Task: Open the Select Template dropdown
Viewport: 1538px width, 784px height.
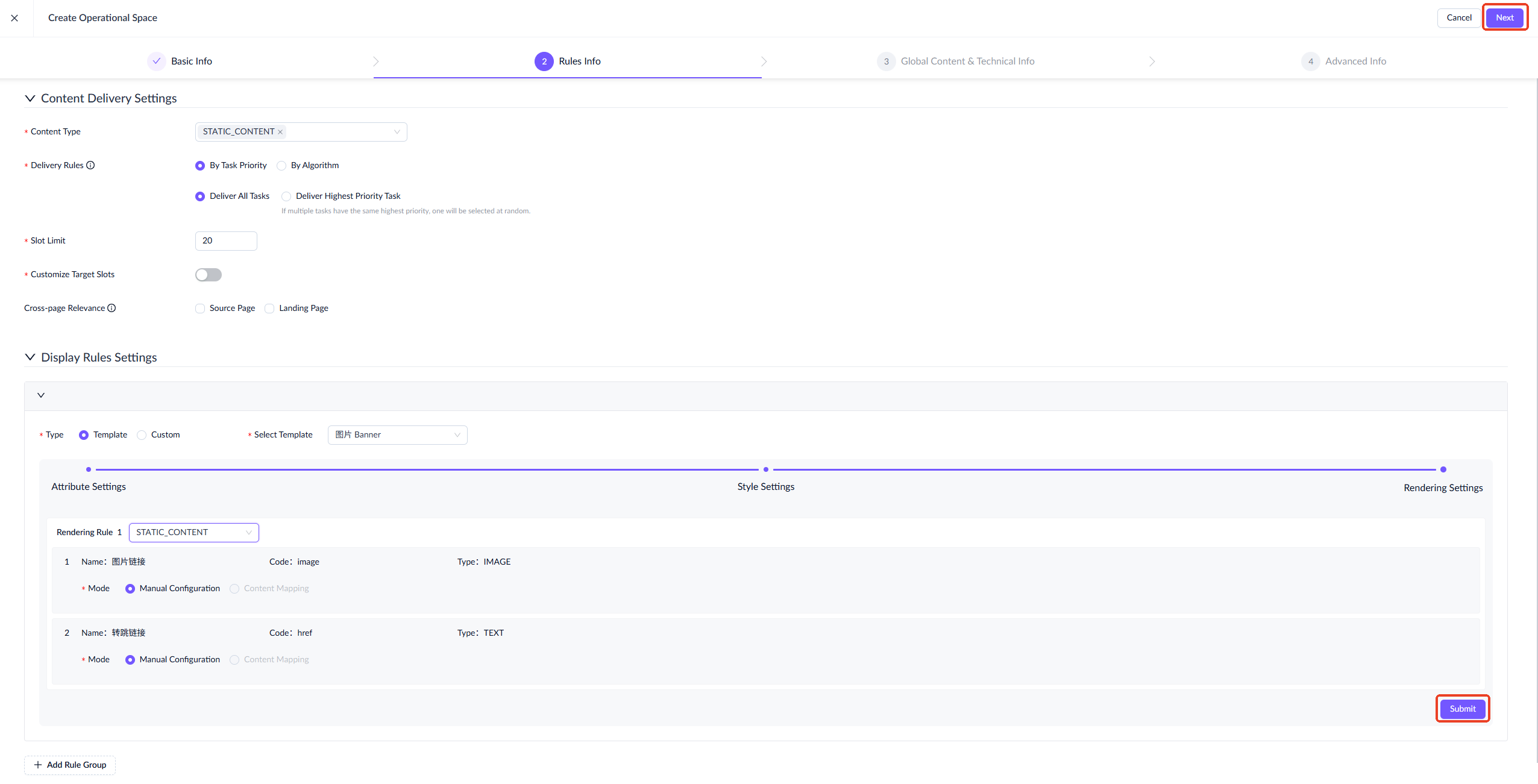Action: [397, 435]
